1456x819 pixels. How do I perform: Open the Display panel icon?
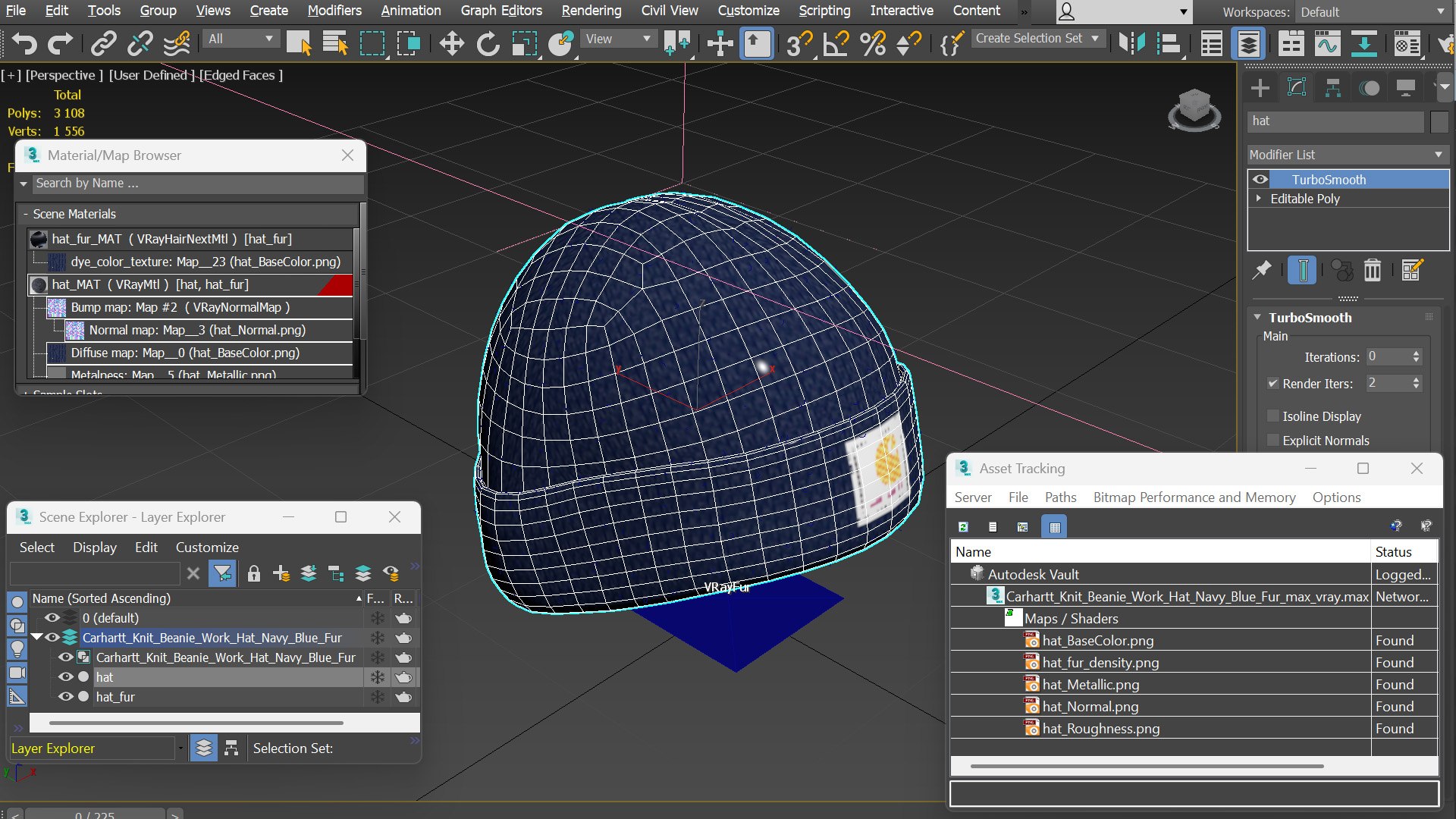tap(1405, 88)
